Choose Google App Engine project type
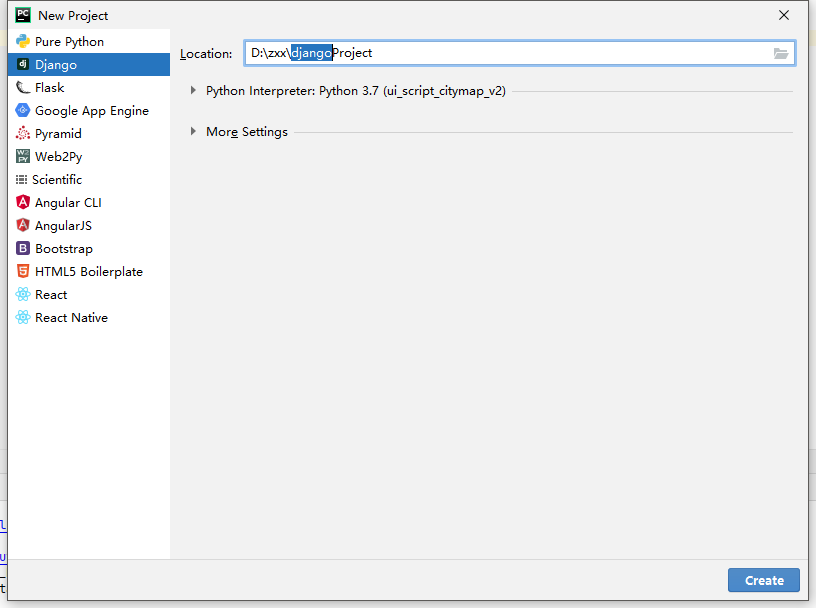Viewport: 816px width, 608px height. click(89, 110)
